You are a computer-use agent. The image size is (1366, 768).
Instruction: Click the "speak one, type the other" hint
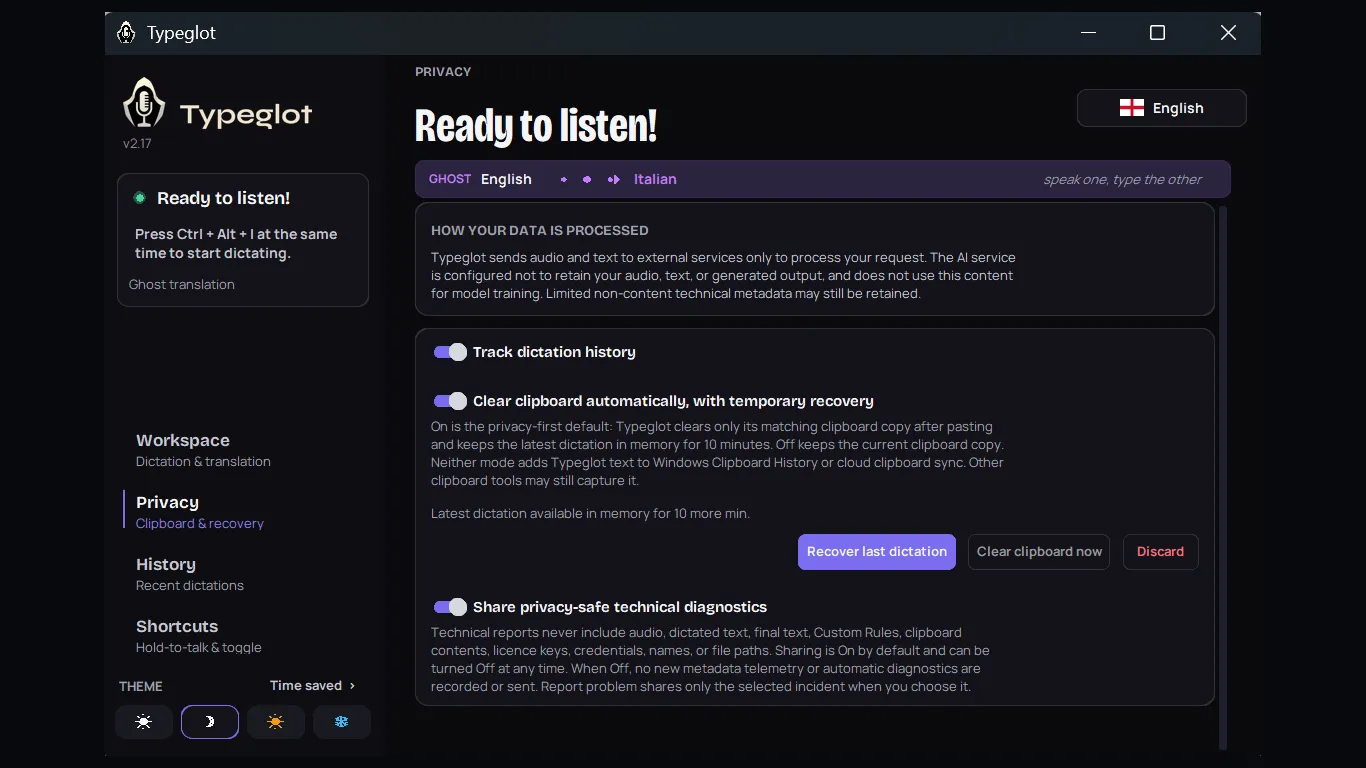(x=1123, y=180)
